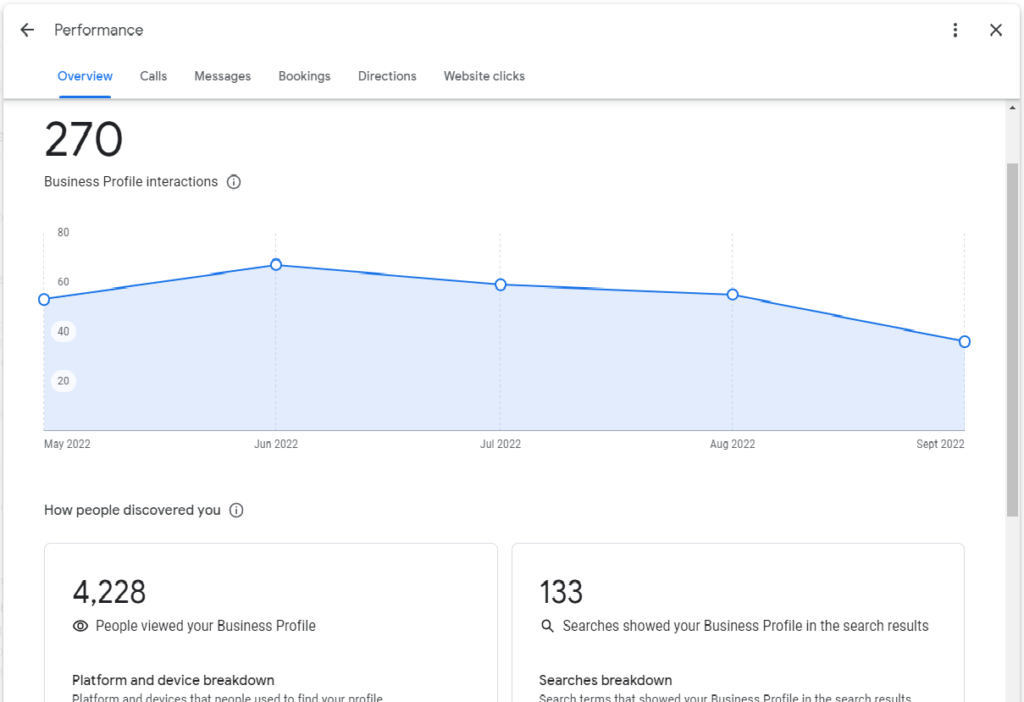Click the Jun 2022 axis label
Viewport: 1024px width, 702px height.
(276, 444)
